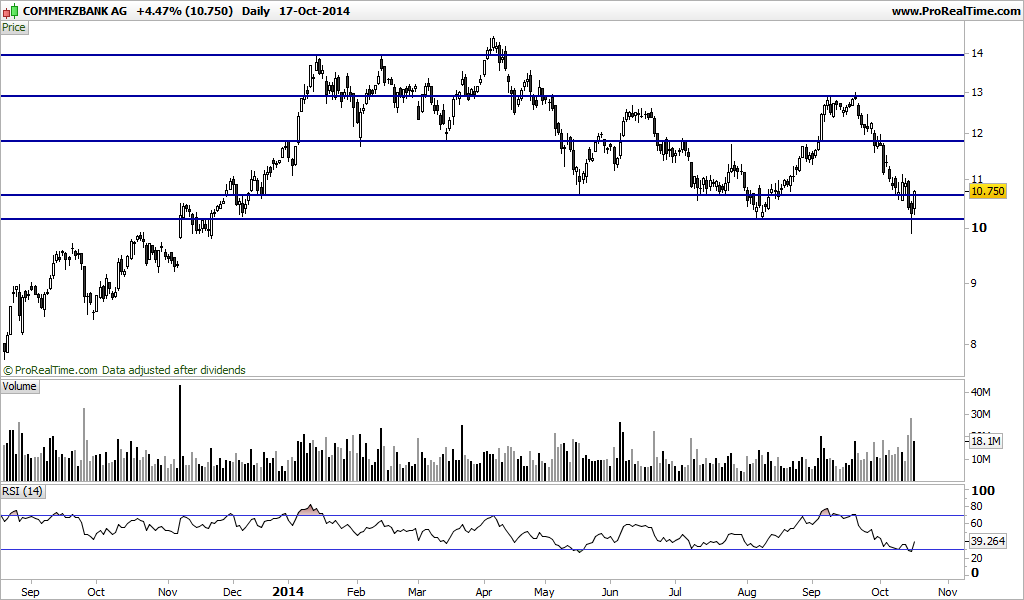1024x600 pixels.
Task: Click volume axis label 10M
Action: (x=981, y=460)
